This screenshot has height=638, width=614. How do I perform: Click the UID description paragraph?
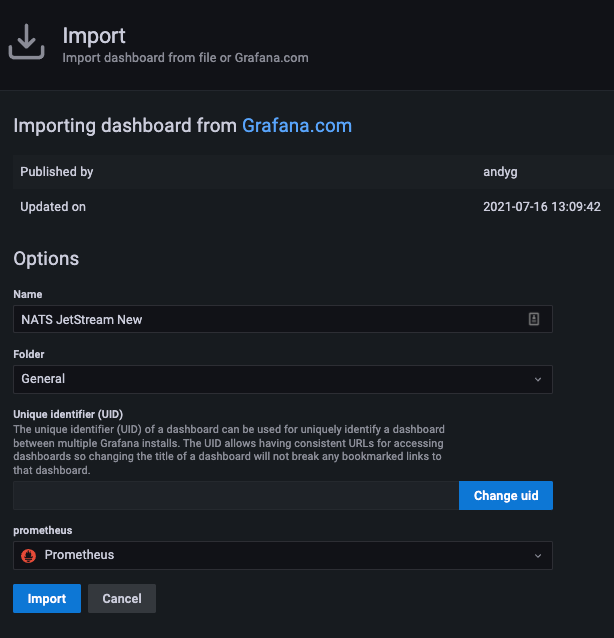click(x=229, y=450)
